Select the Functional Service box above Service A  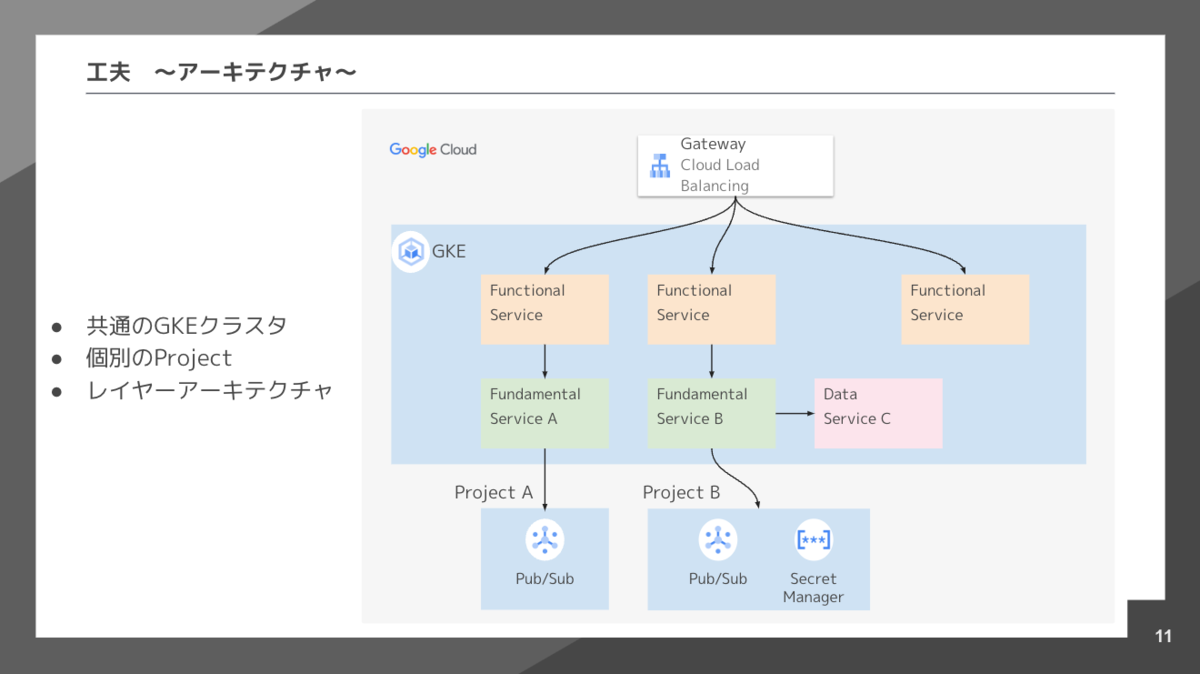[545, 309]
